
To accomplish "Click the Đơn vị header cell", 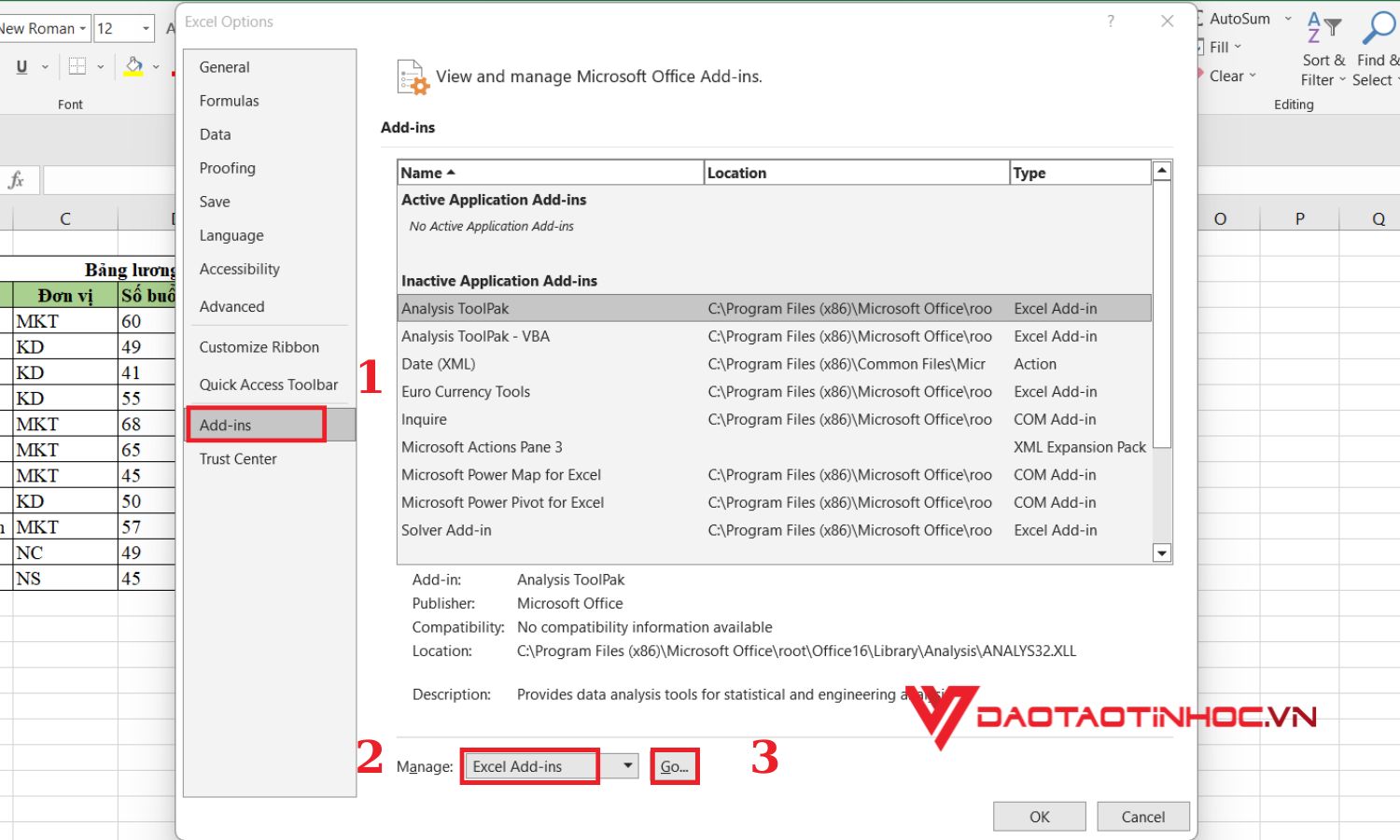I will 65,295.
